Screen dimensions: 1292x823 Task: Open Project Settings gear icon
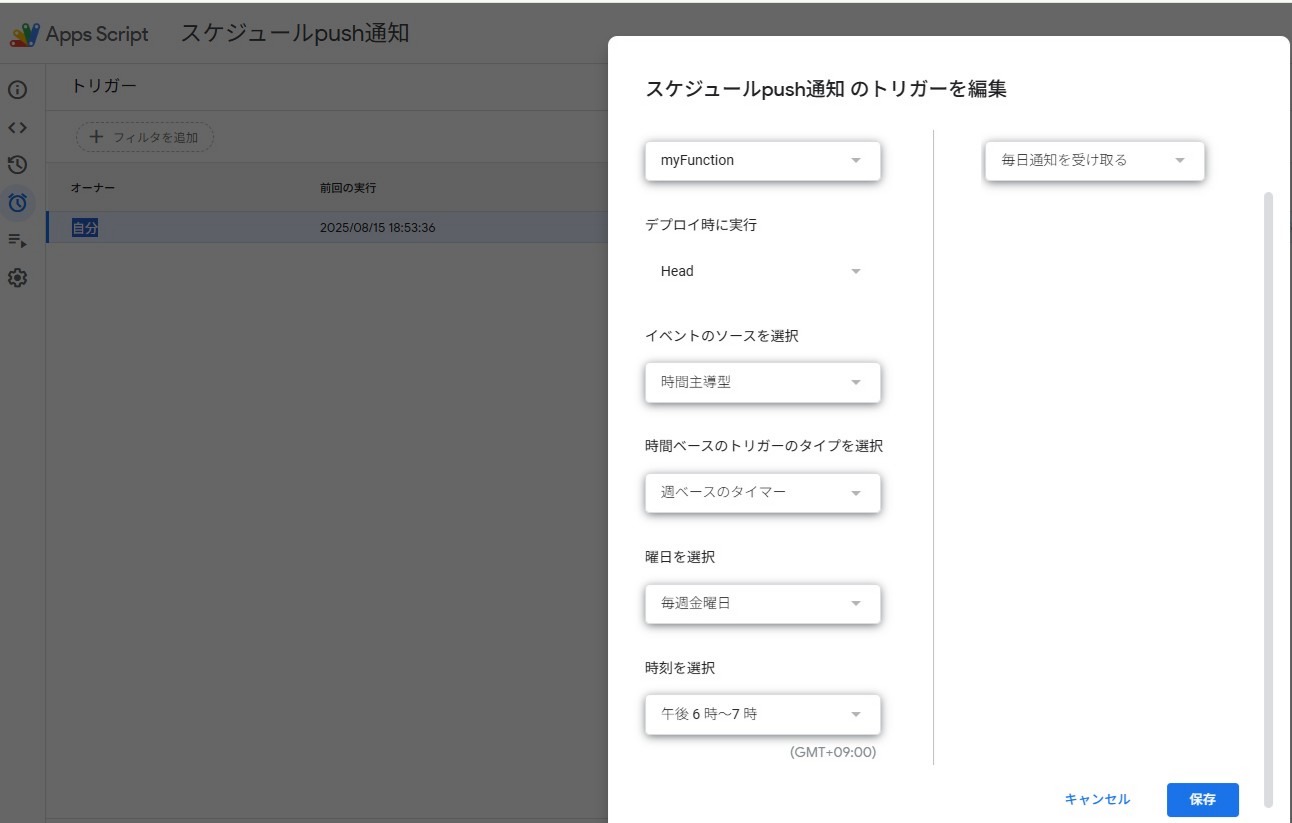click(x=17, y=278)
